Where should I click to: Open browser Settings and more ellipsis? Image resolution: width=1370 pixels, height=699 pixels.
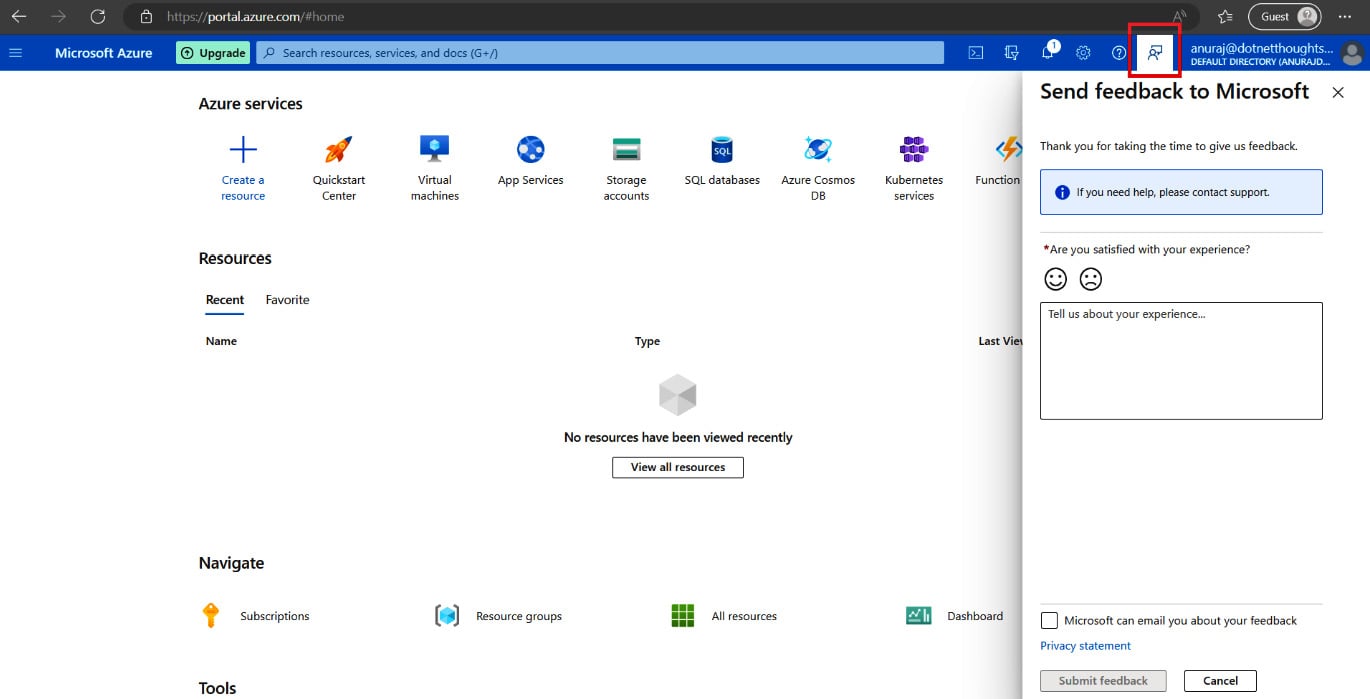click(x=1345, y=17)
